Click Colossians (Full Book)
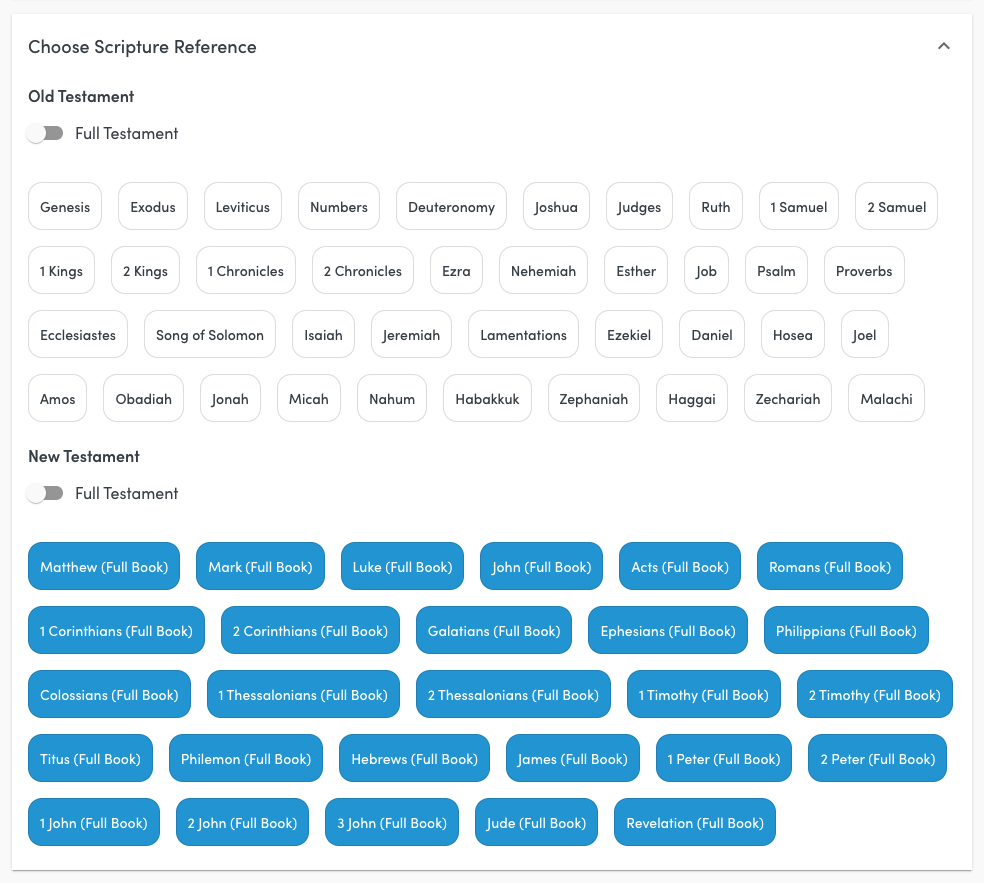Viewport: 984px width, 883px height. tap(109, 695)
